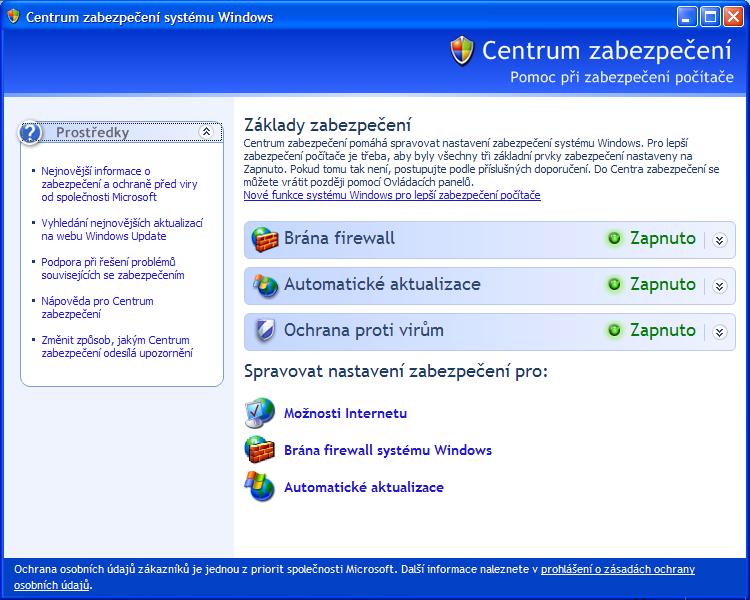Open Vyhledání nejnovějších aktualizací Windows Update link
The height and width of the screenshot is (600, 750).
pos(122,230)
